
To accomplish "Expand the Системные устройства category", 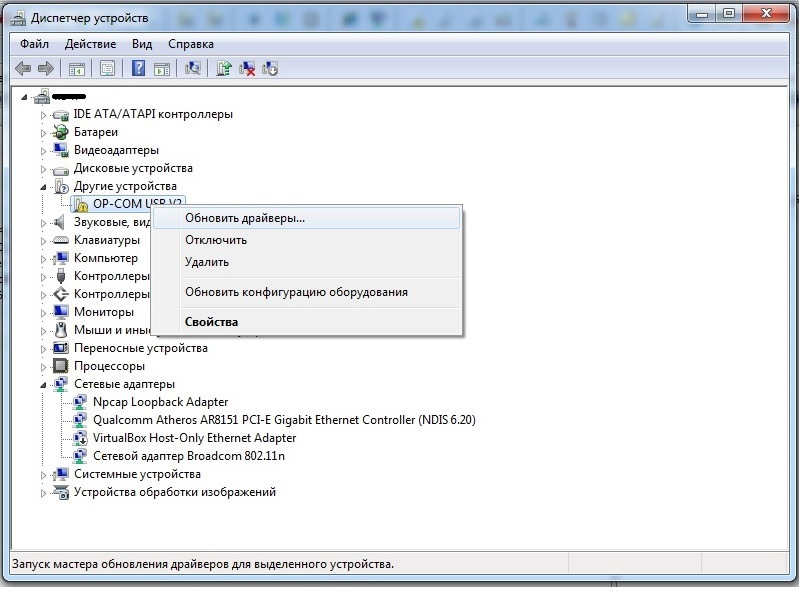I will click(43, 475).
